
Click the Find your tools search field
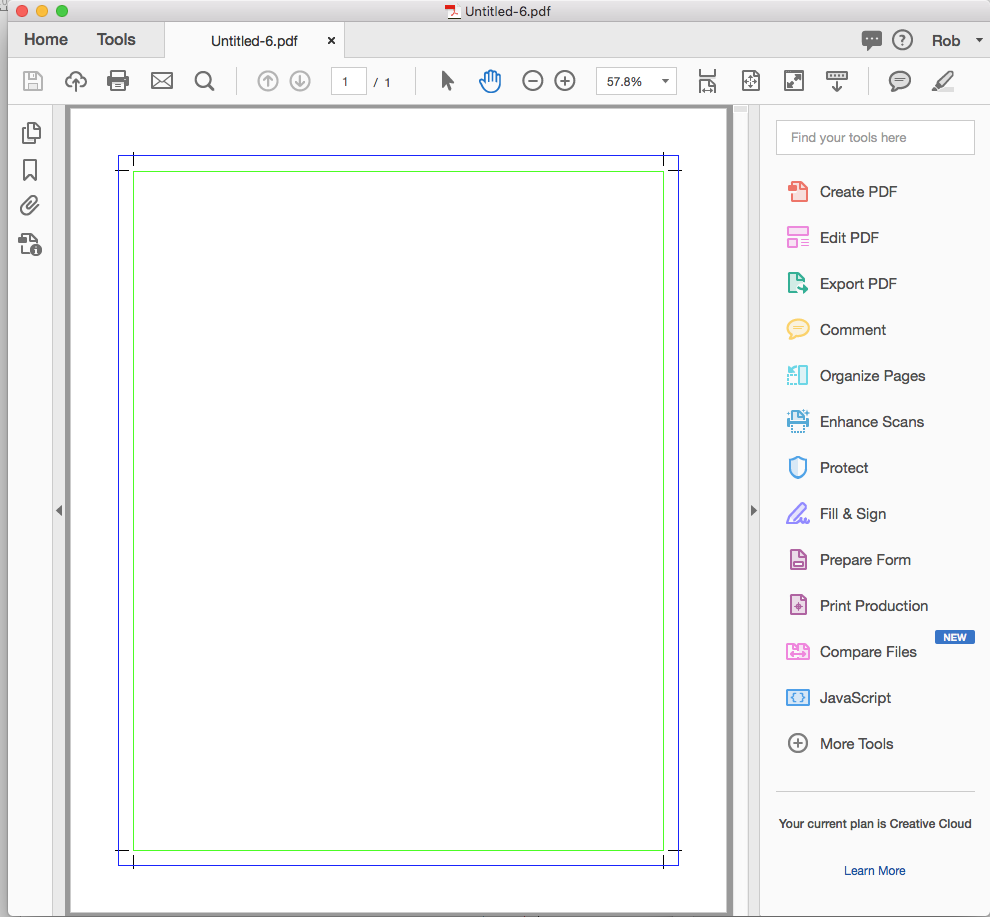875,138
